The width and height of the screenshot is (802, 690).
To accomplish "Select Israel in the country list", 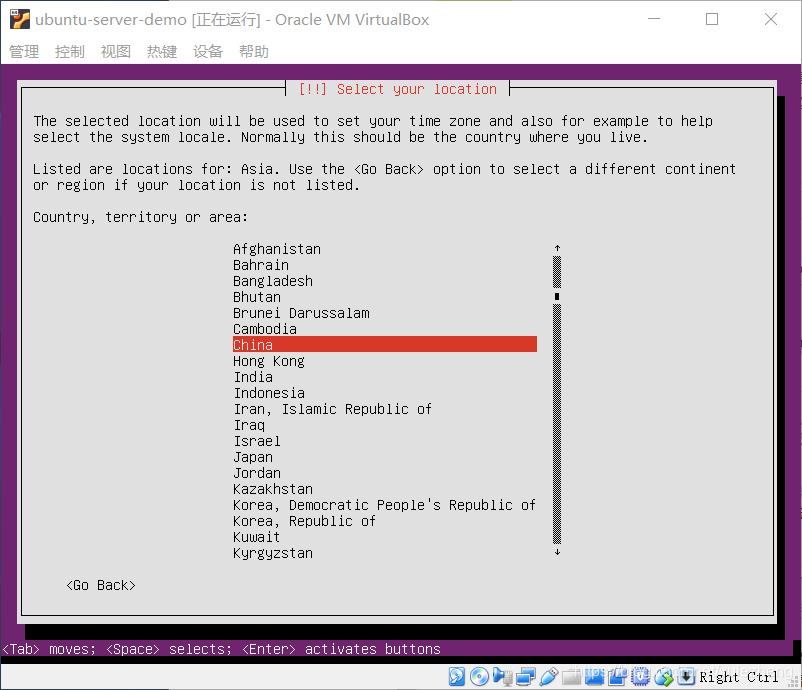I will pos(257,441).
